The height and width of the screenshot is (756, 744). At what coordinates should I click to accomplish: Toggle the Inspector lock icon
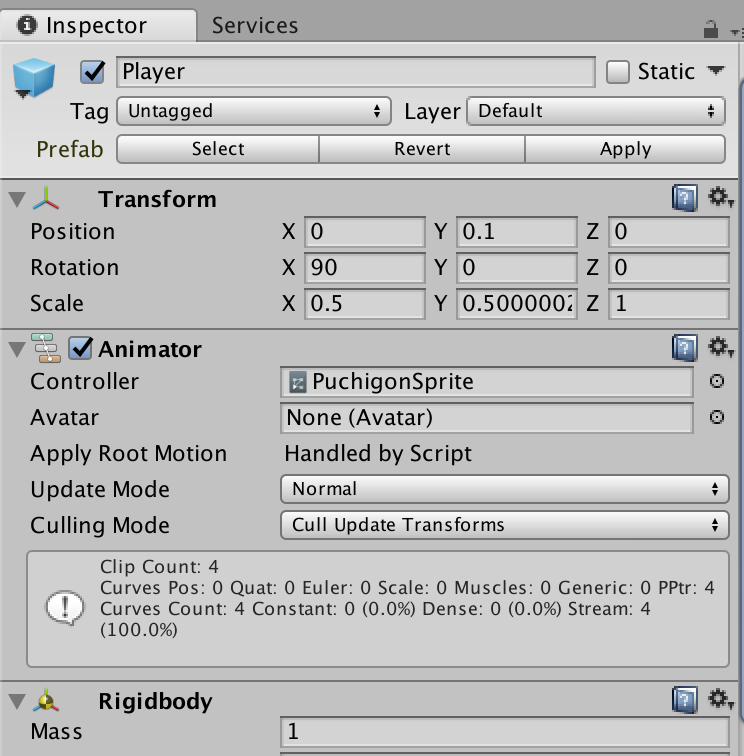[710, 29]
